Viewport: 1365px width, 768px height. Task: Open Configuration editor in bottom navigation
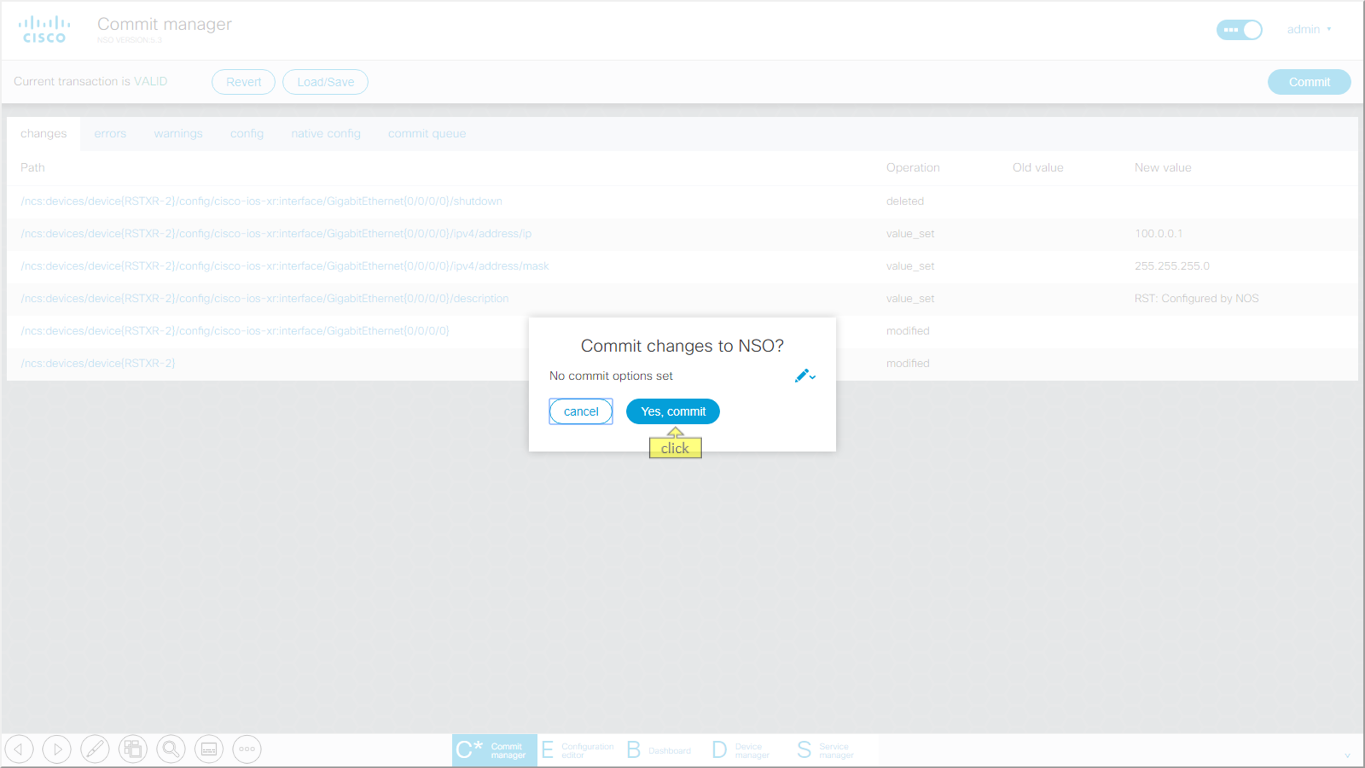[x=578, y=750]
